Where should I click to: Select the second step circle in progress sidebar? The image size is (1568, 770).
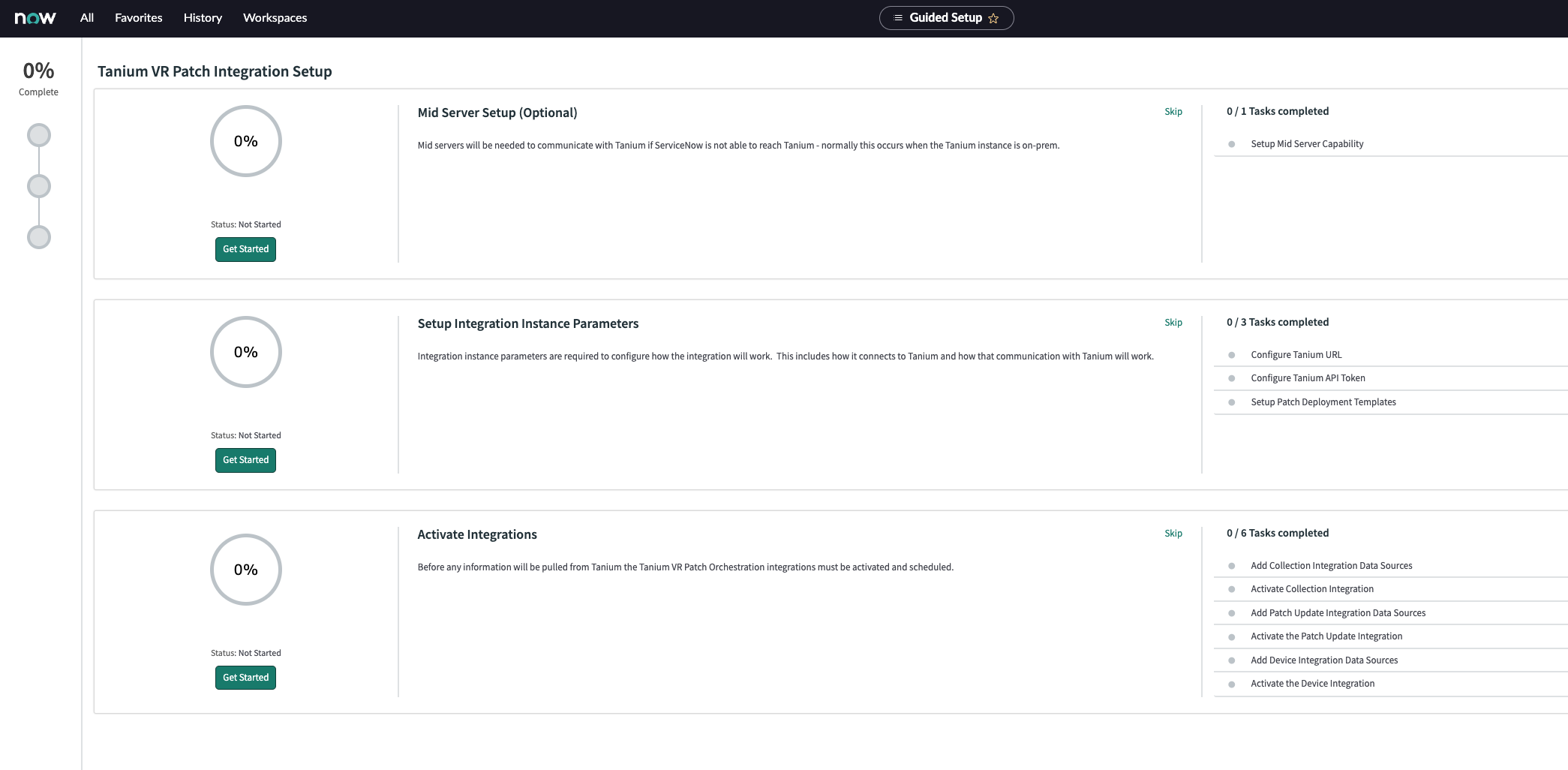39,186
